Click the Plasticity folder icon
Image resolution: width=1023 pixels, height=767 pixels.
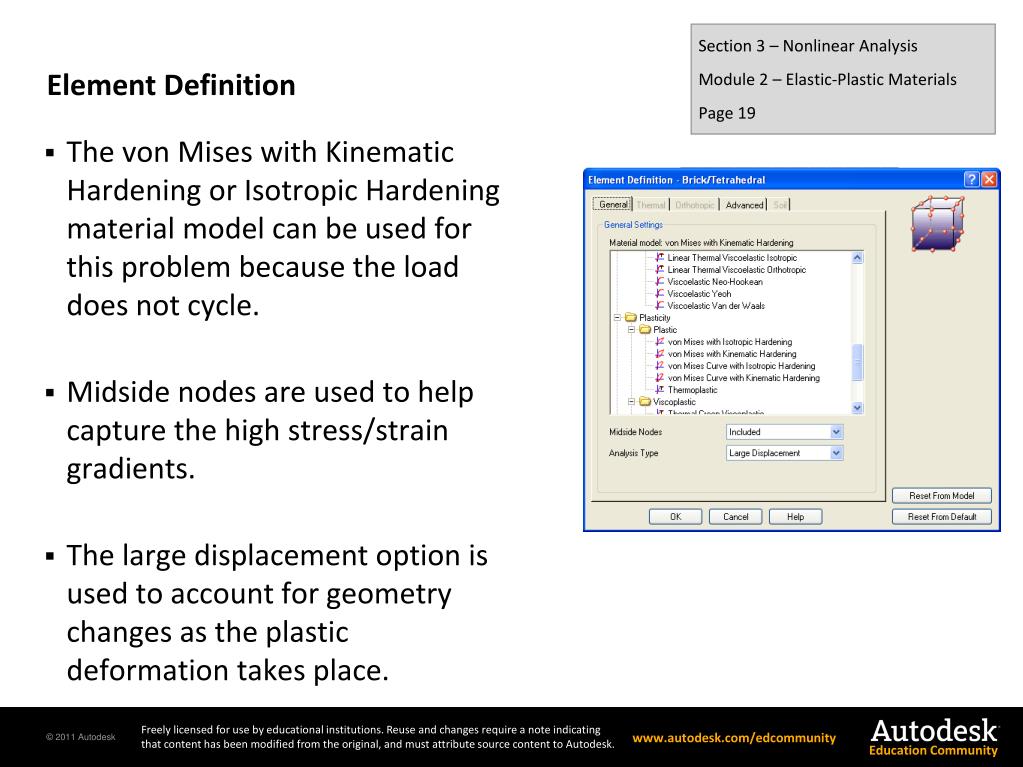point(631,318)
